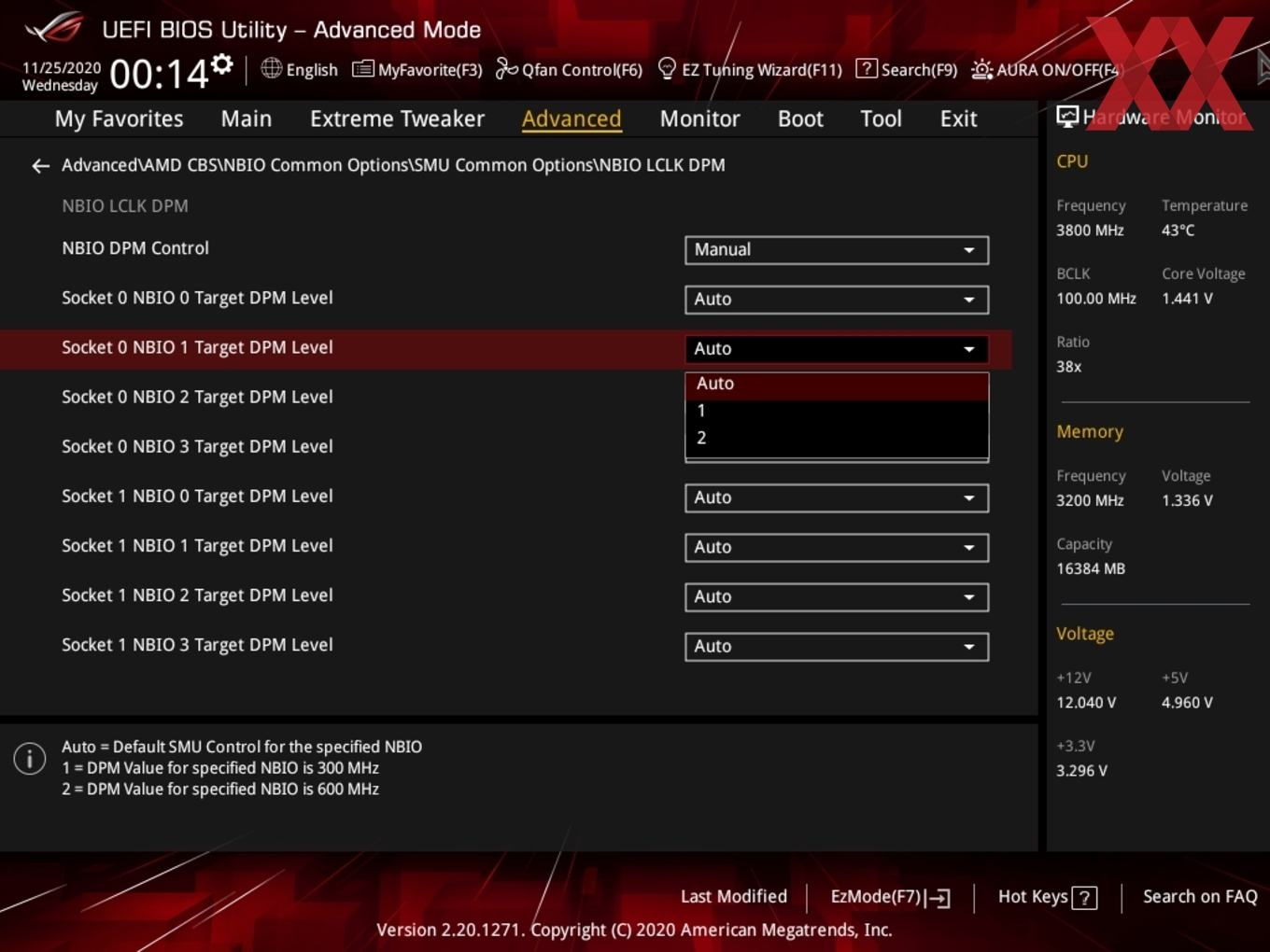Open the Tool tab

click(x=881, y=119)
